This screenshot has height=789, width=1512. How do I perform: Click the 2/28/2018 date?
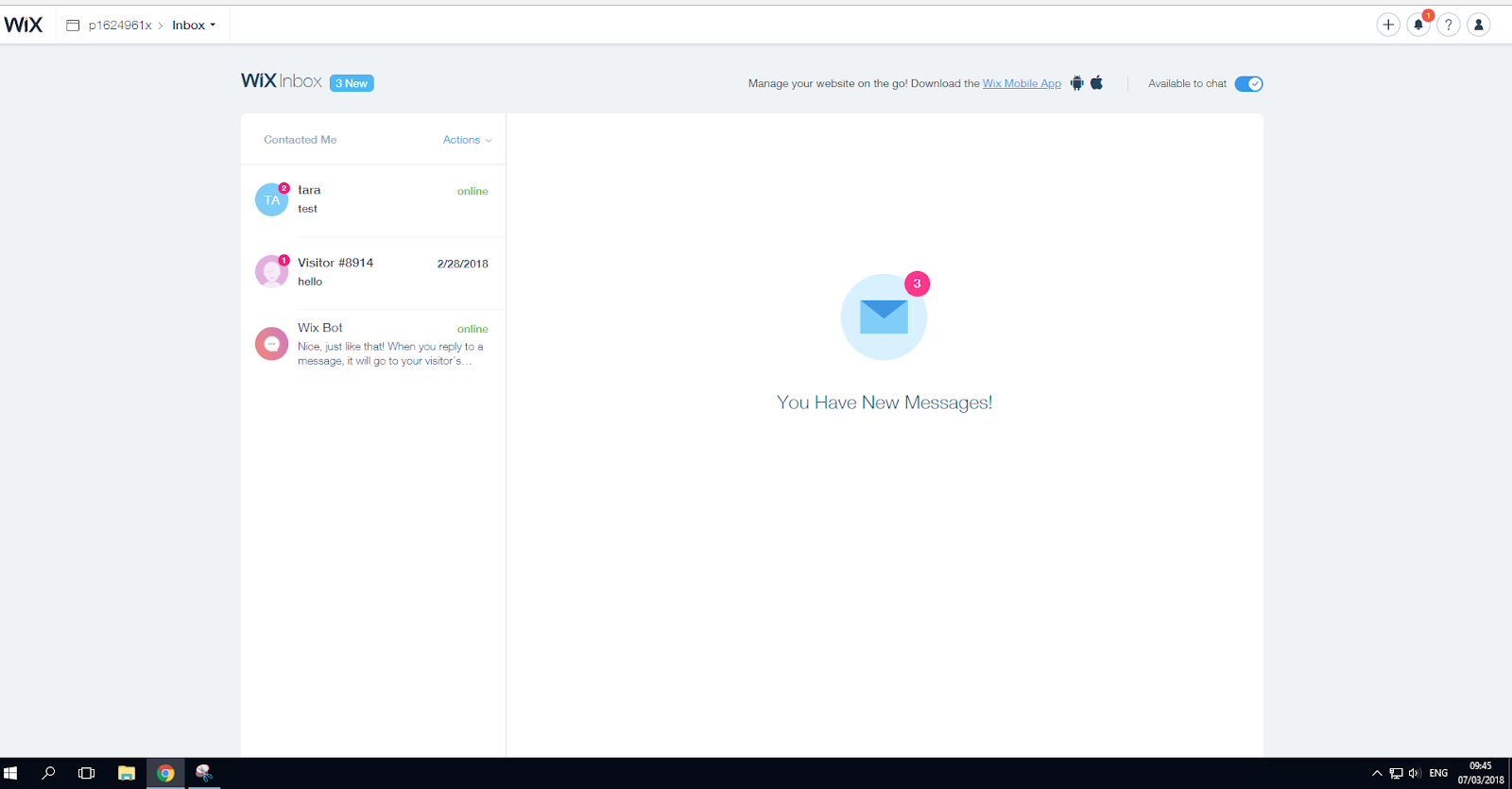click(463, 264)
